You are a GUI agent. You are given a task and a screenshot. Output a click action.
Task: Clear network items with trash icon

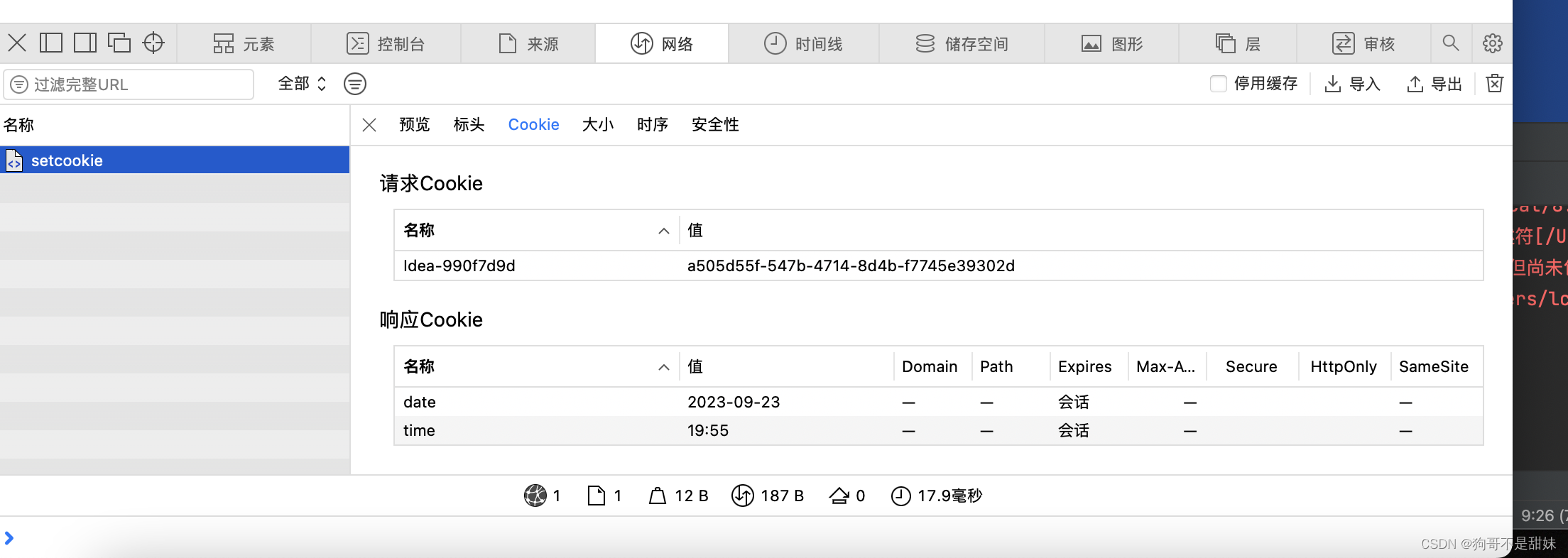(1495, 84)
